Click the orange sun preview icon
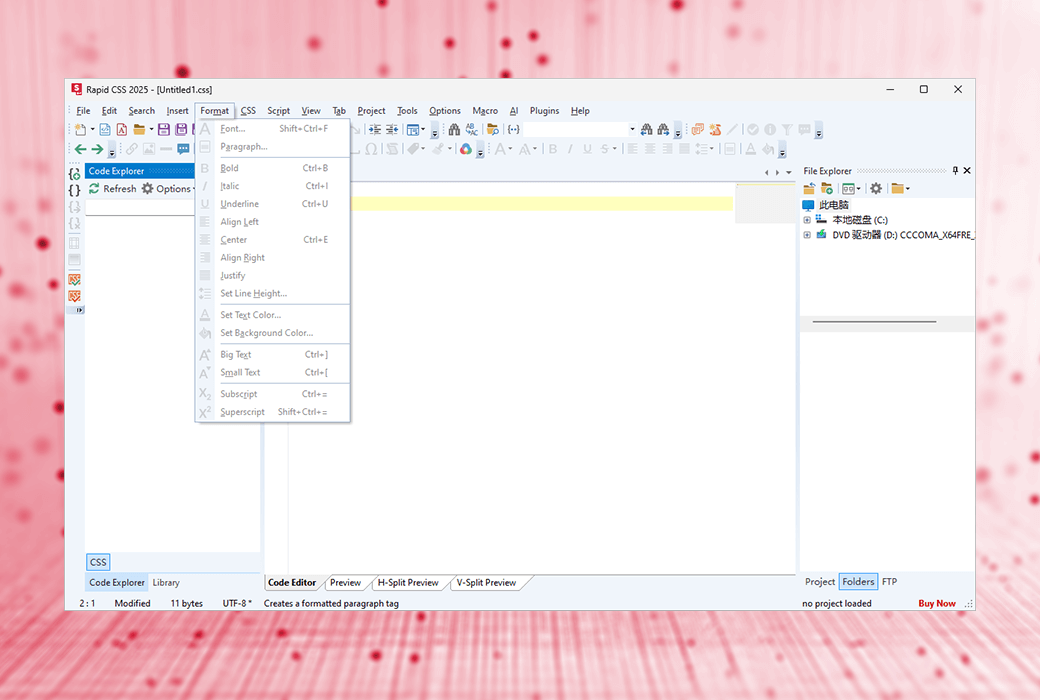The image size is (1040, 700). pos(715,129)
